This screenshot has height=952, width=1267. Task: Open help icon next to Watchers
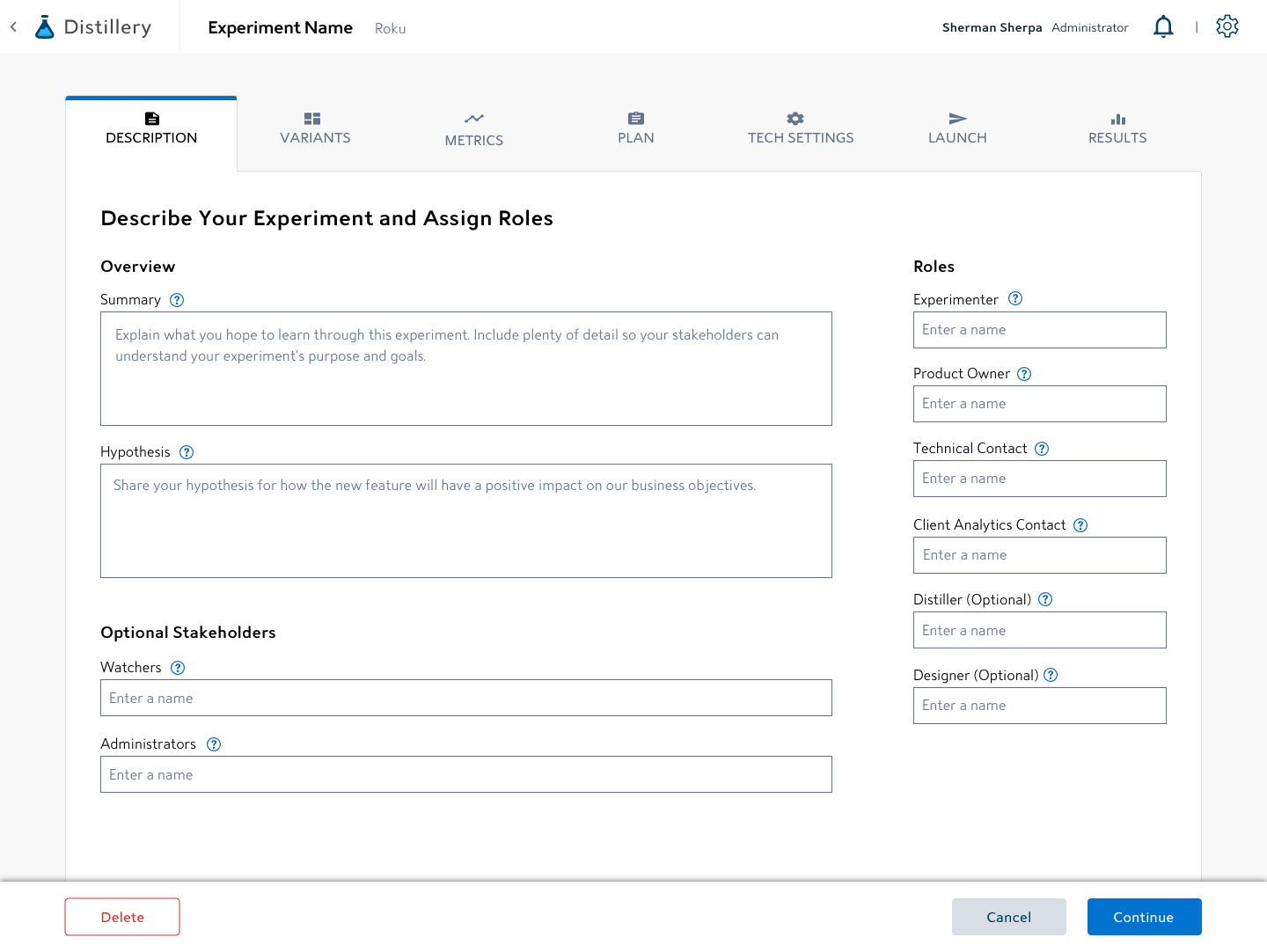[178, 668]
